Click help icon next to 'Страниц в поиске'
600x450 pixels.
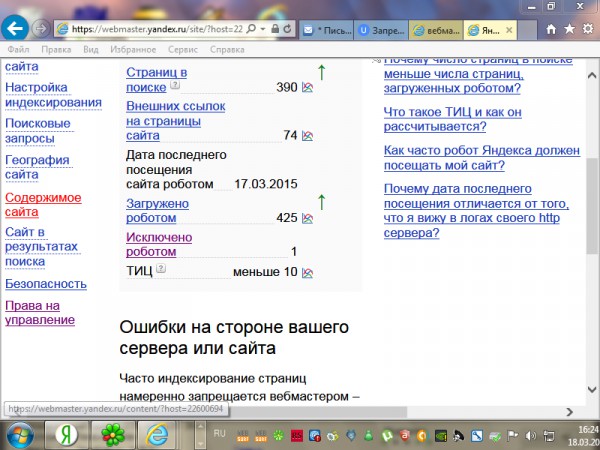[174, 85]
